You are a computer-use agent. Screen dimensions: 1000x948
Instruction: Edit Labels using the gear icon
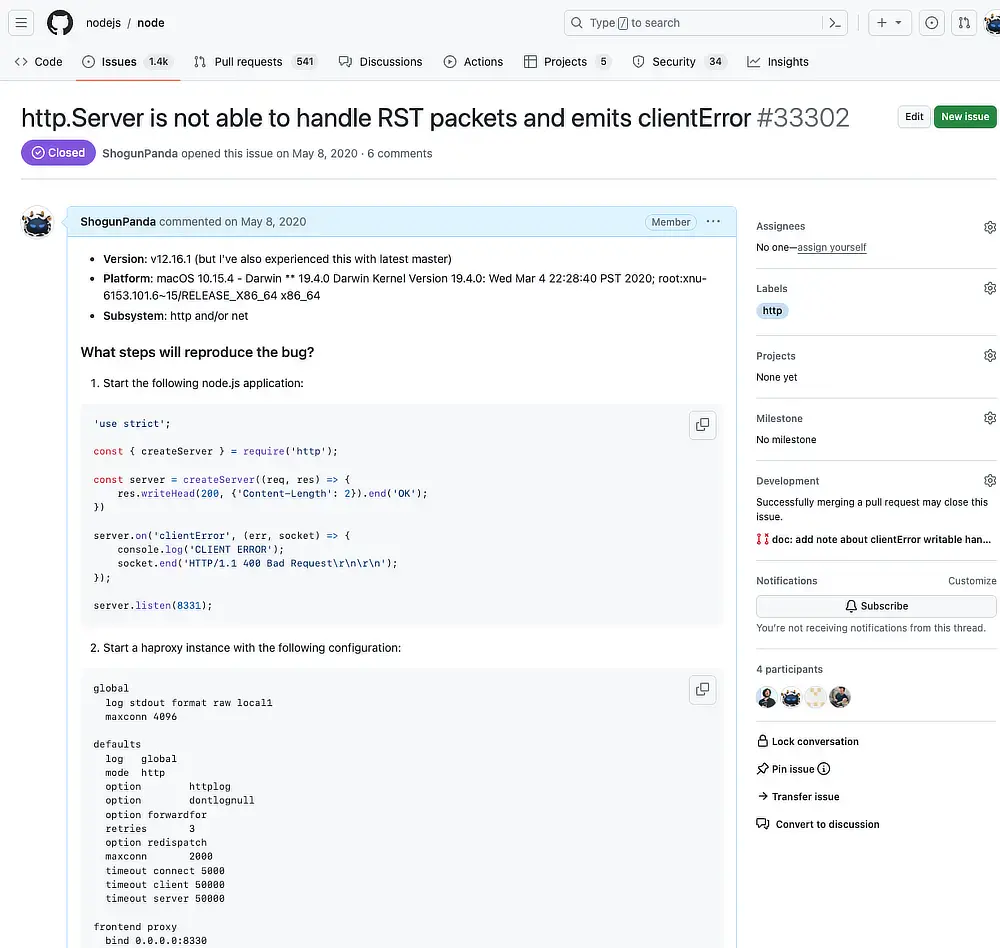pos(989,289)
